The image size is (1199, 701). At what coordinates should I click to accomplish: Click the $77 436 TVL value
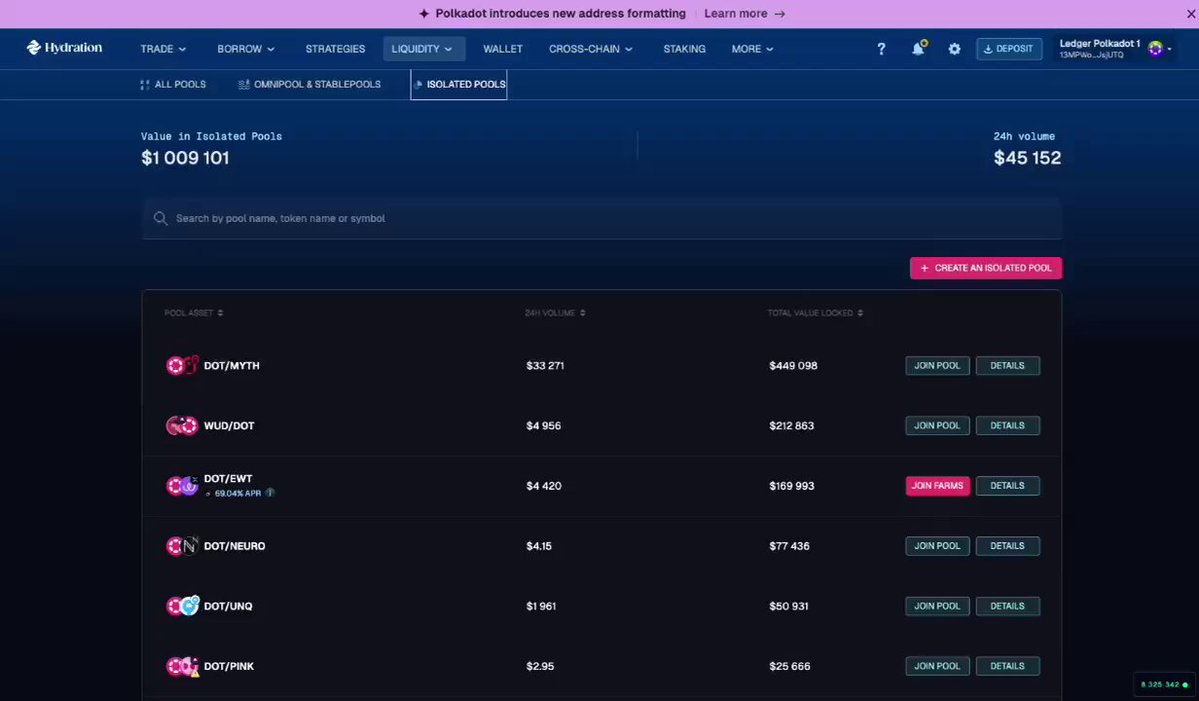tap(789, 546)
